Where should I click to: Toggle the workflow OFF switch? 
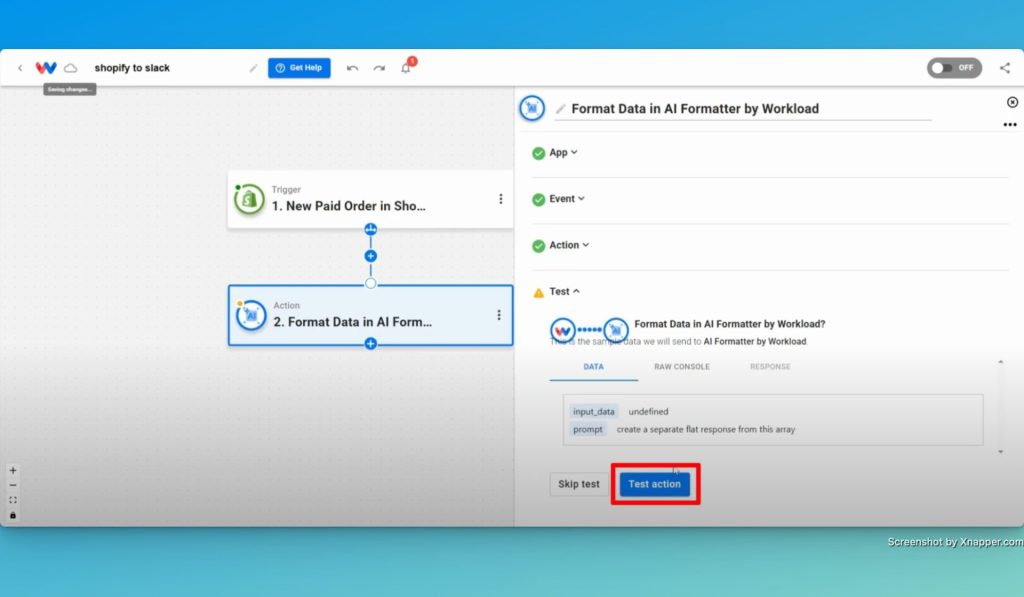click(x=954, y=68)
